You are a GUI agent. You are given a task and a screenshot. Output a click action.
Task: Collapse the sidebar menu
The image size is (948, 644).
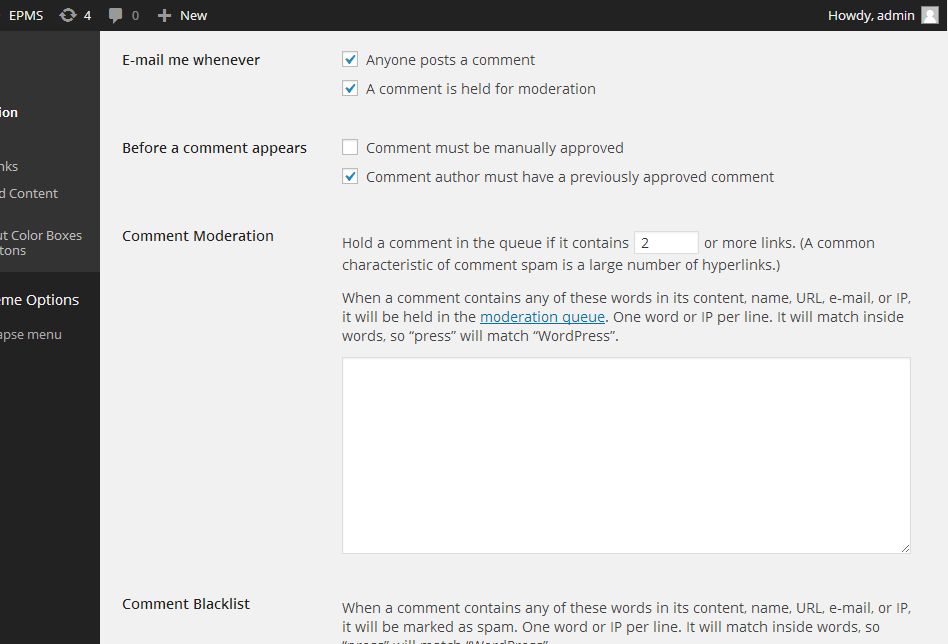tap(31, 335)
